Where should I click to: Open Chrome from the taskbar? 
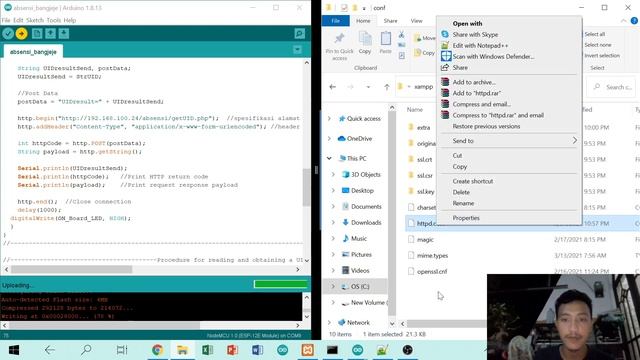(x=158, y=350)
